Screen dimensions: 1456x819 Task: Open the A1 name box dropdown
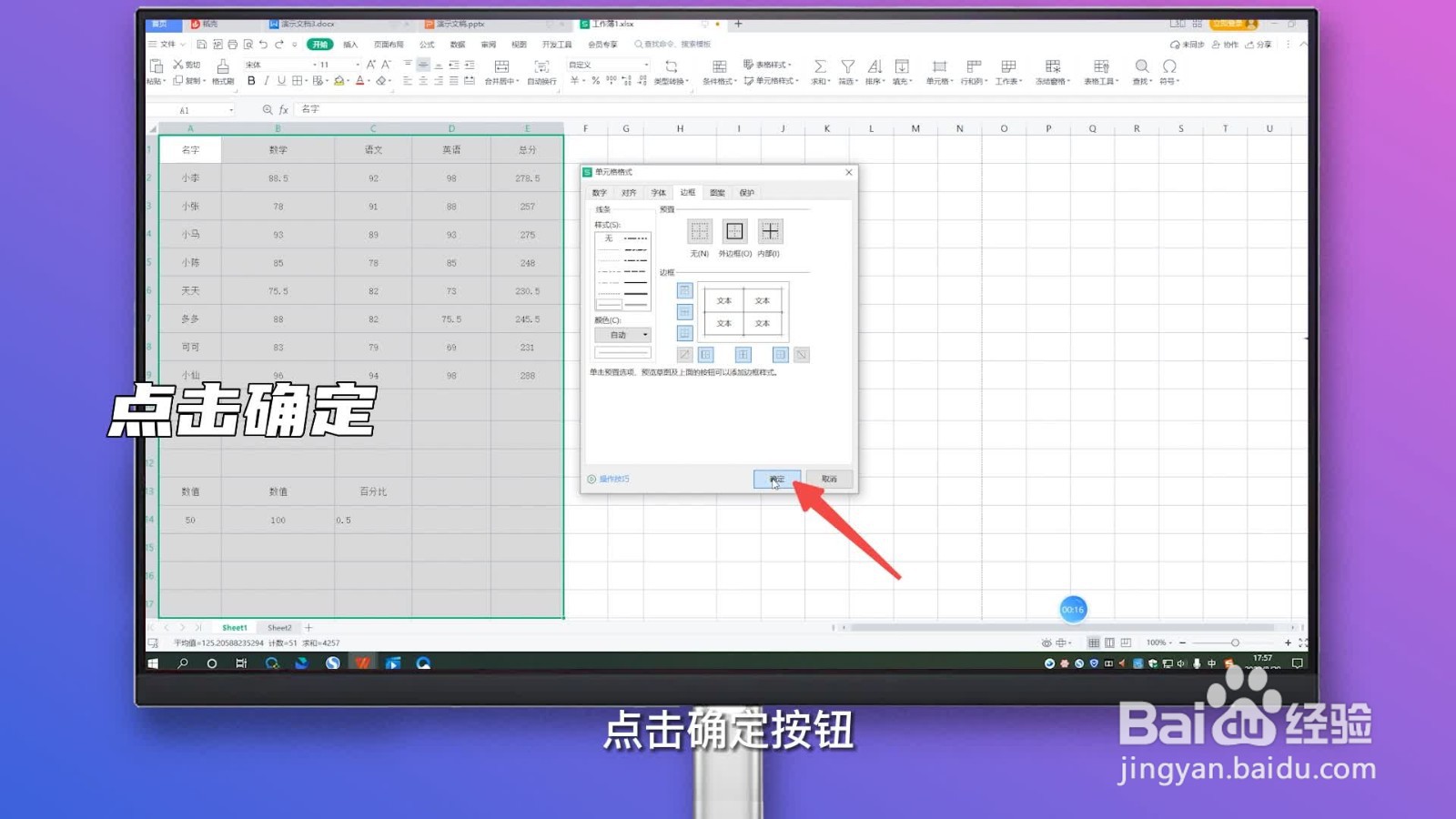tap(231, 110)
